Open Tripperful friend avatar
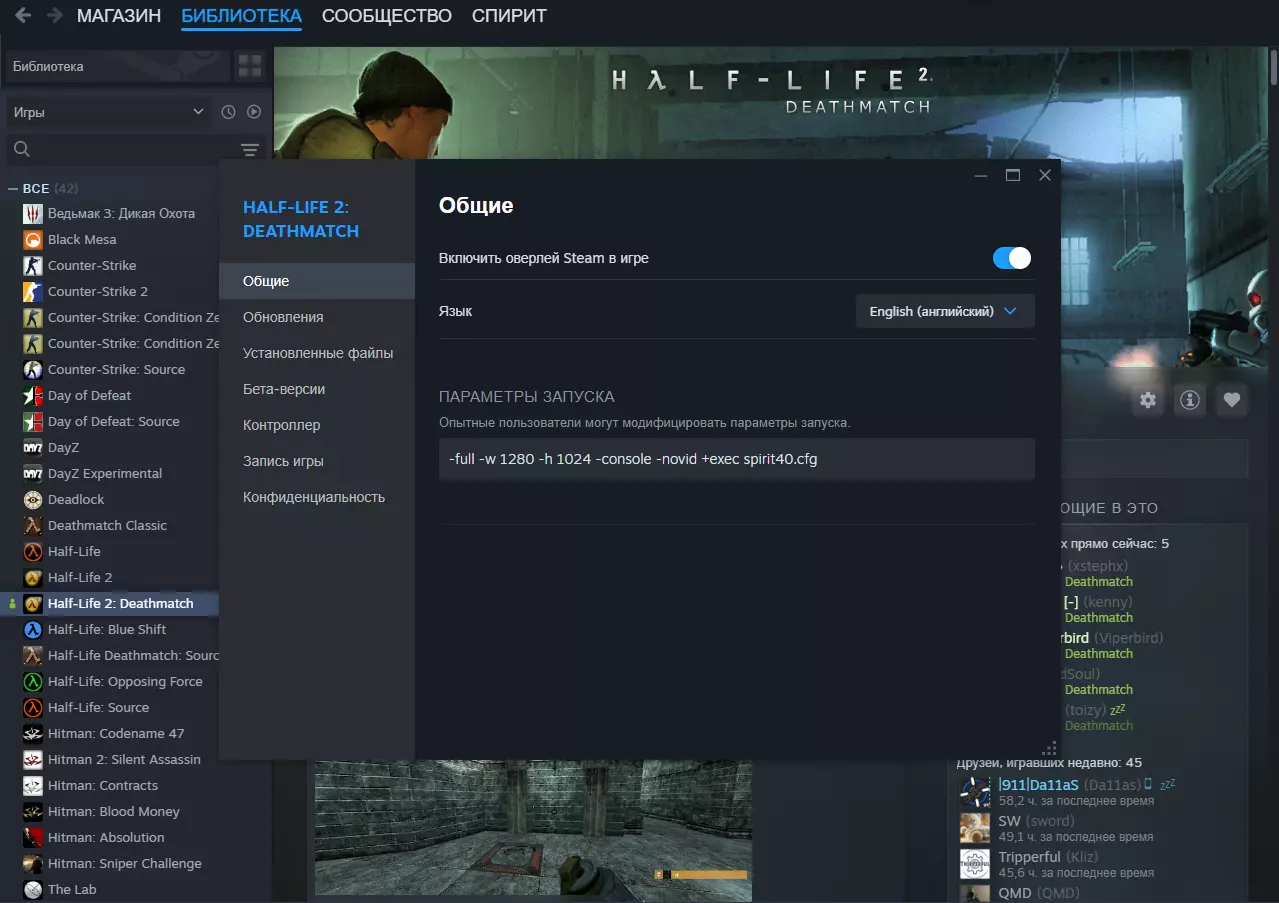1279x903 pixels. tap(975, 864)
